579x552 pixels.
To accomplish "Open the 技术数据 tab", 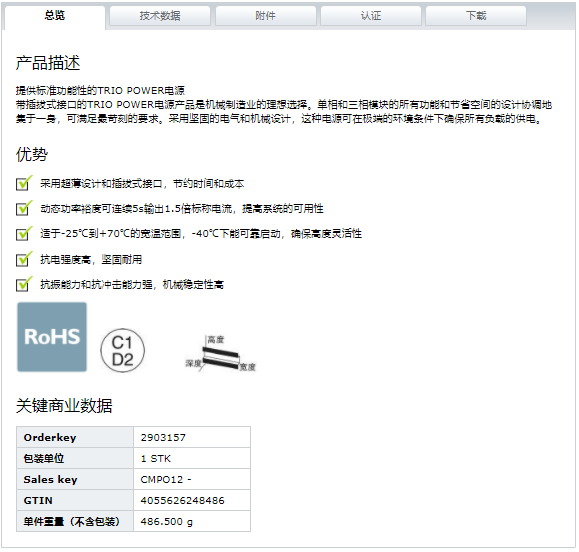I will pos(160,16).
